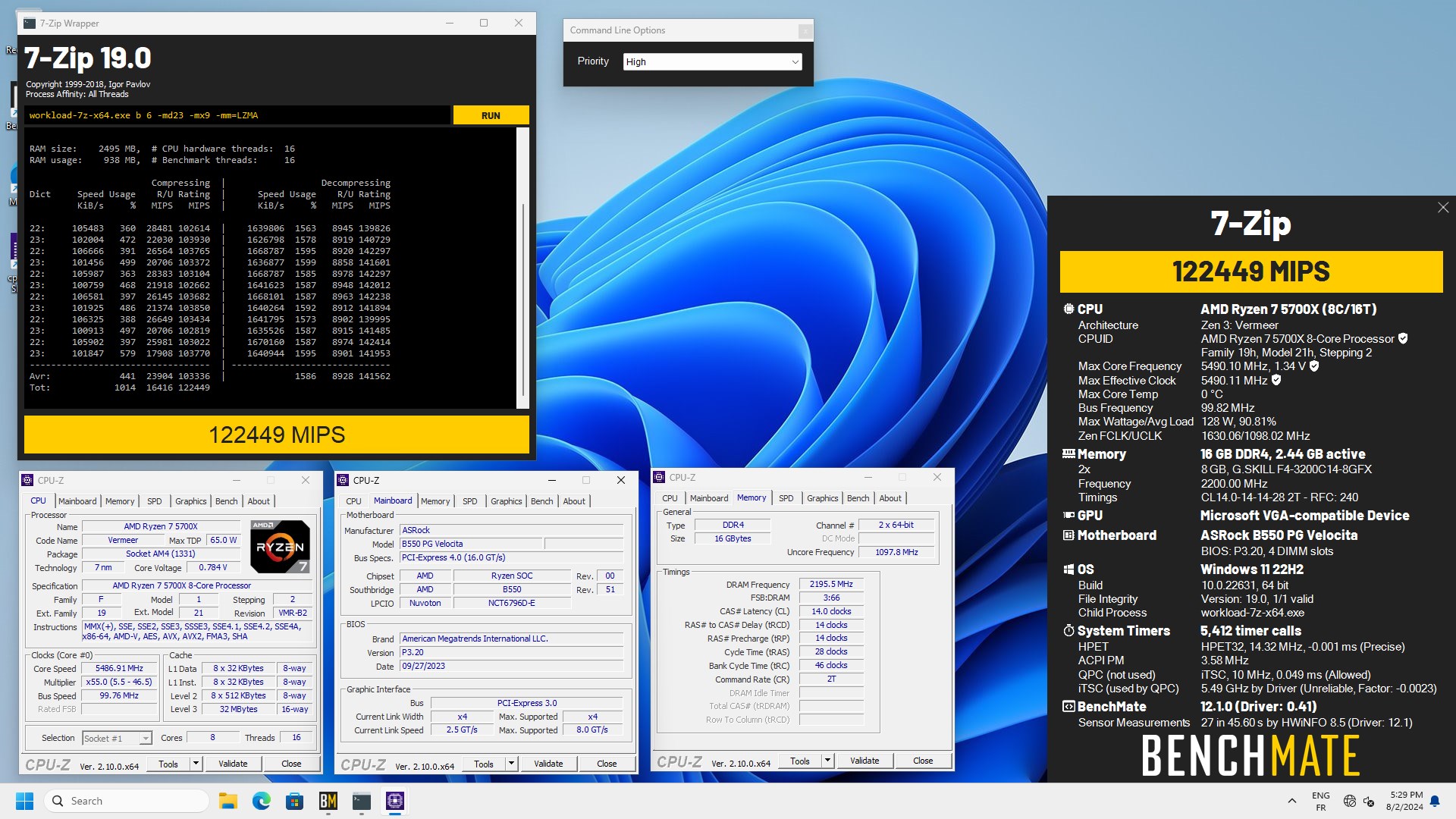Open SPD tab in left CPU-Z window

(x=155, y=501)
